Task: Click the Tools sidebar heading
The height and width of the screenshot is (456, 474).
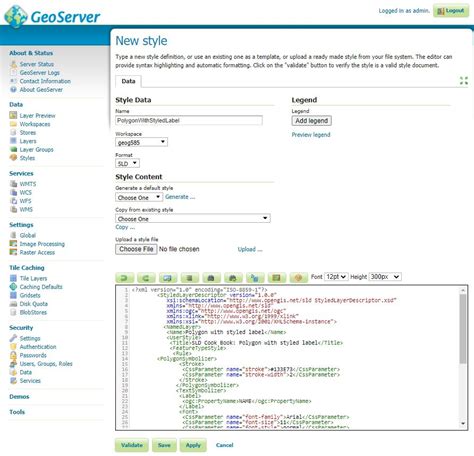Action: point(17,412)
